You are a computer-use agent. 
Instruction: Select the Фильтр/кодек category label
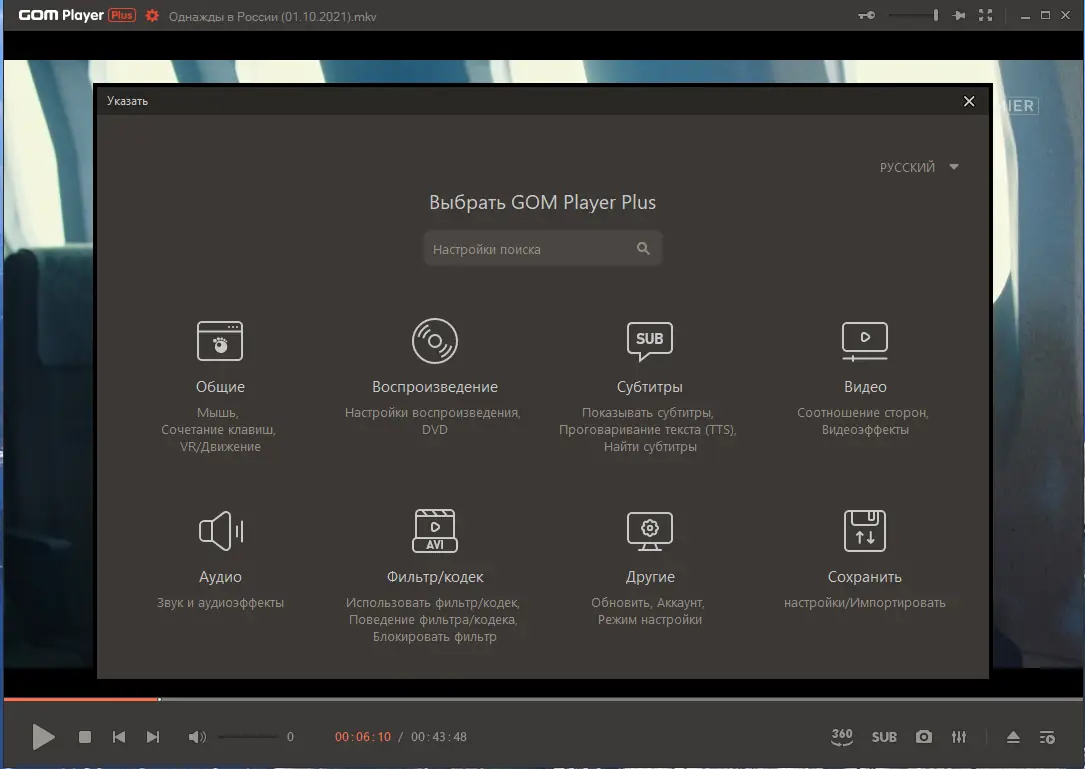click(435, 577)
